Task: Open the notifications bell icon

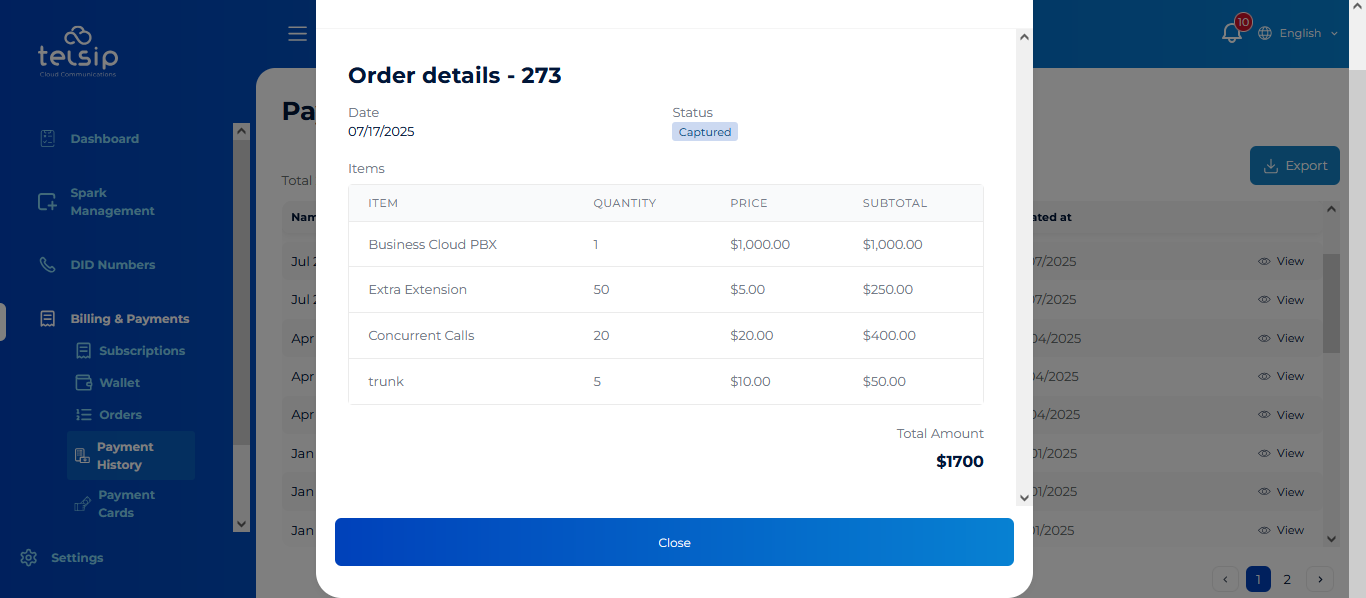Action: coord(1232,33)
